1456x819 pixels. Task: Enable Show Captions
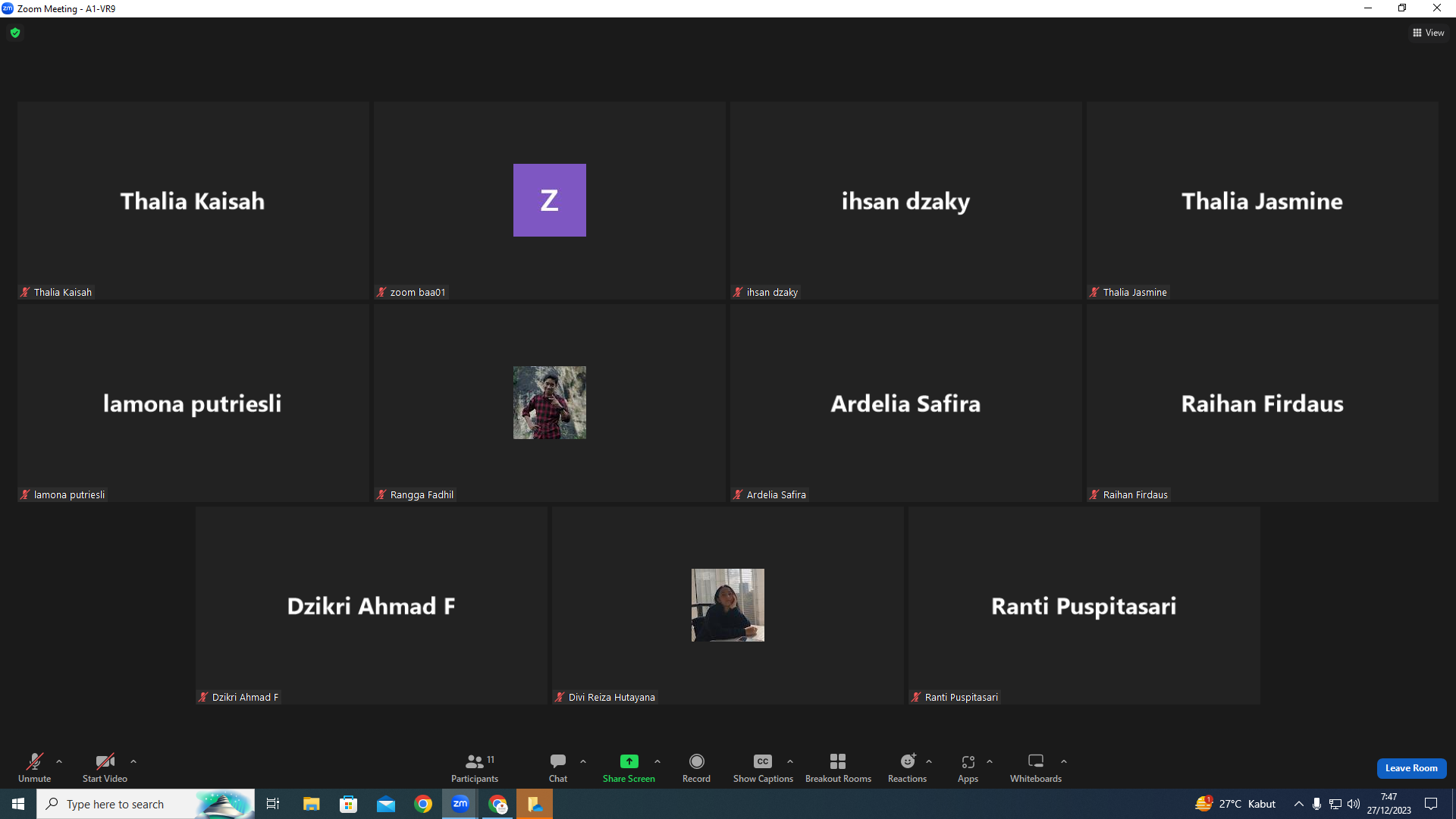point(763,767)
